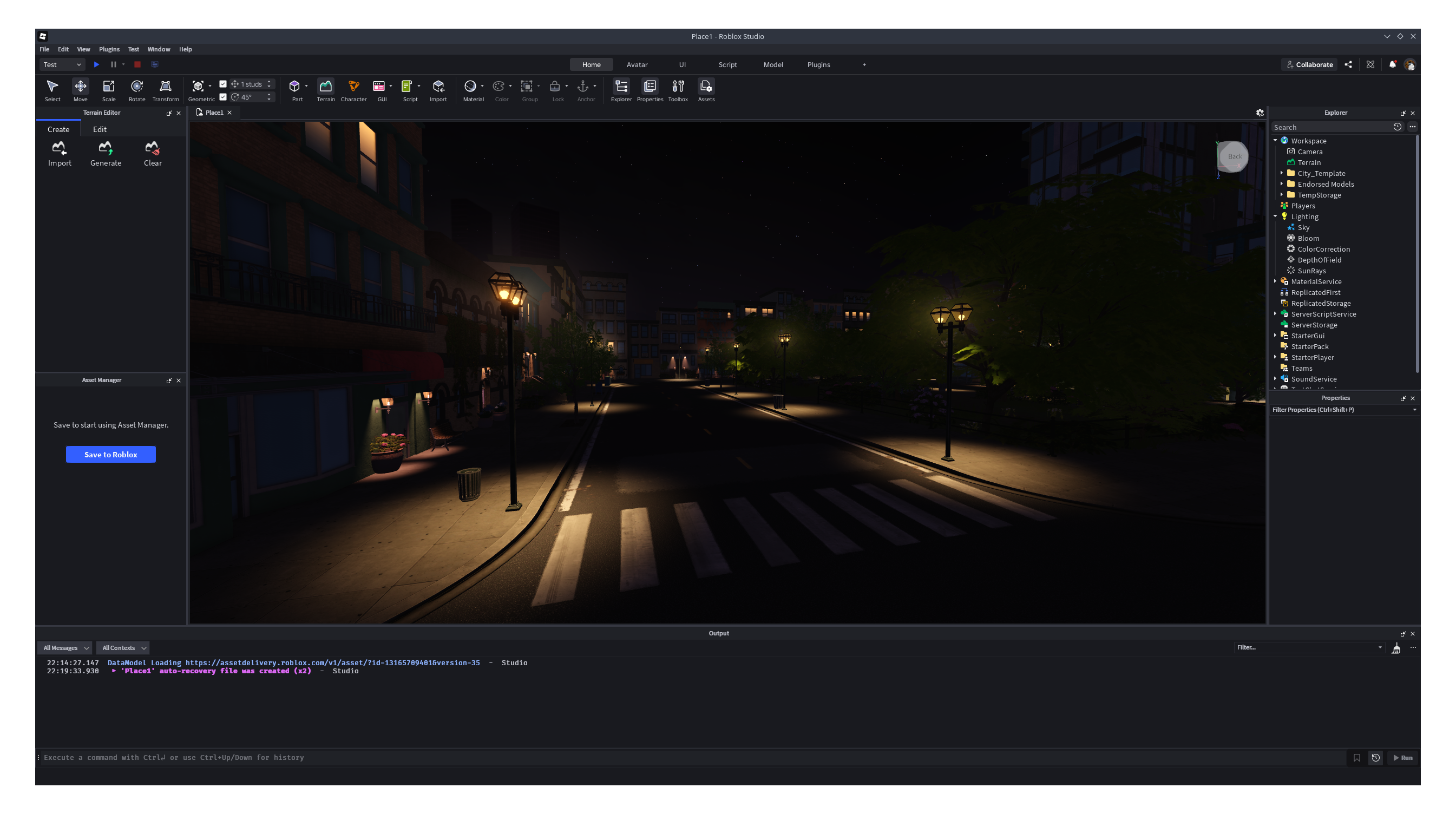Click the Geometric collisions icon
This screenshot has height=827, width=1456.
198,87
